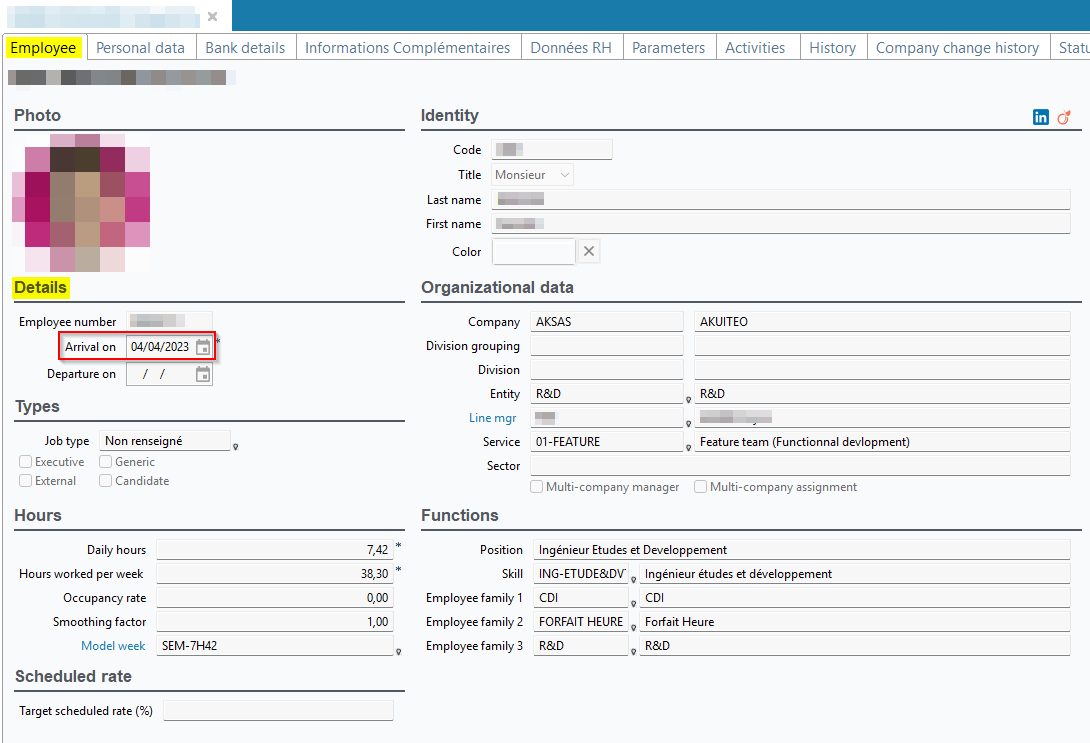Switch to the Bank details tab

click(245, 47)
